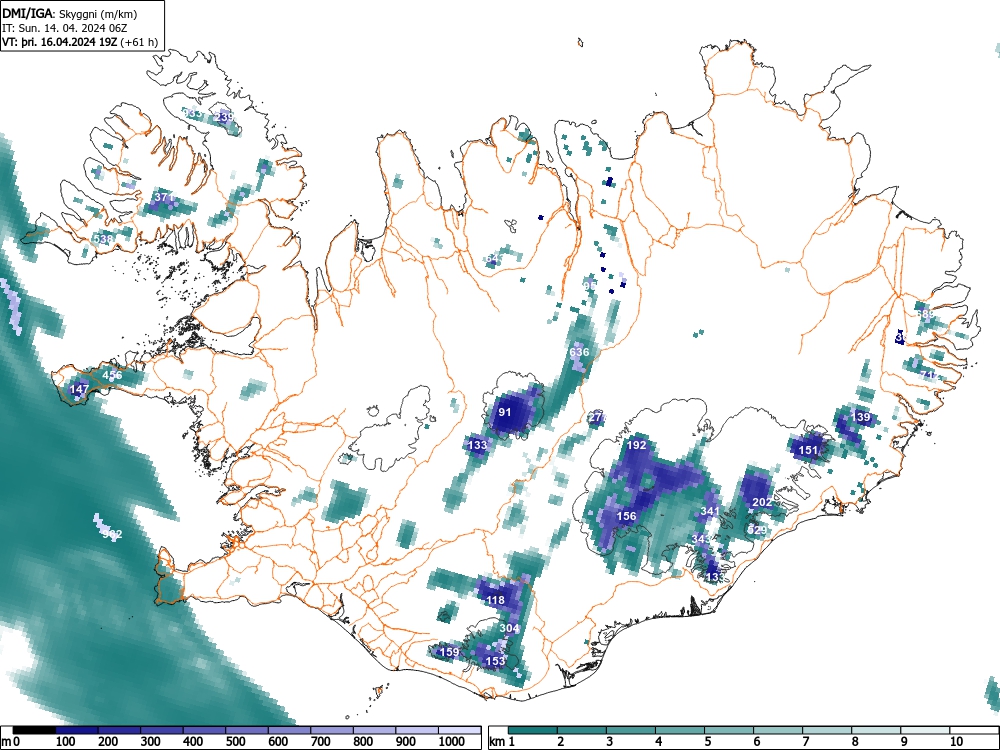Click the '239' value in the northwest

tap(224, 117)
